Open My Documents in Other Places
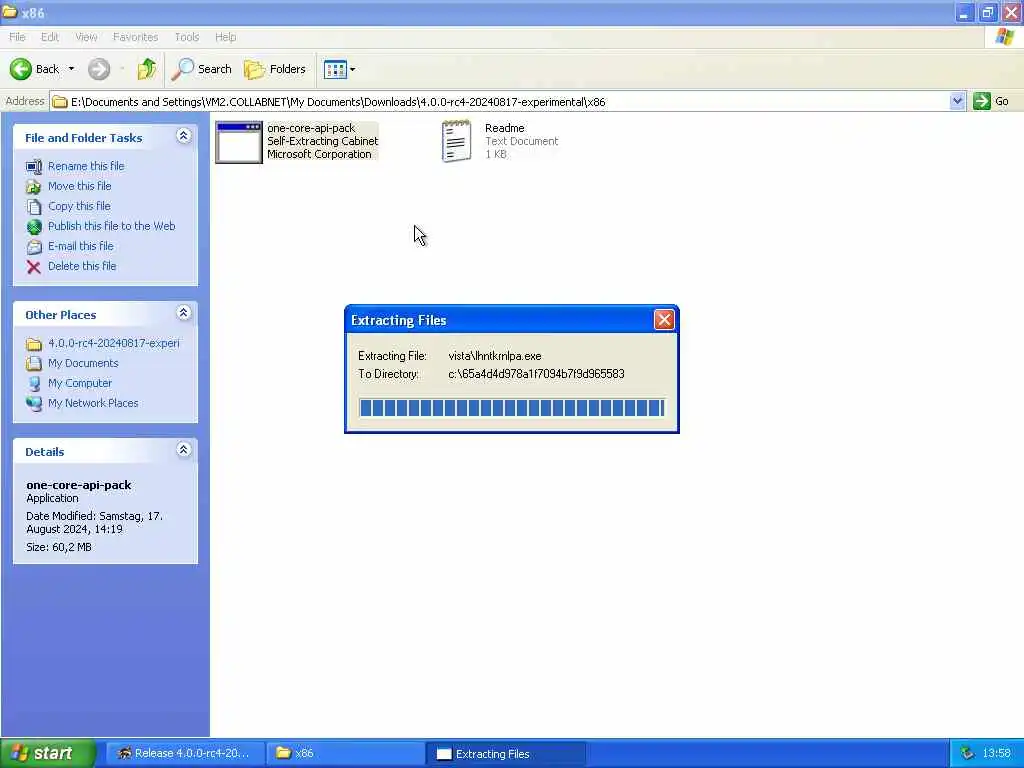 (83, 363)
